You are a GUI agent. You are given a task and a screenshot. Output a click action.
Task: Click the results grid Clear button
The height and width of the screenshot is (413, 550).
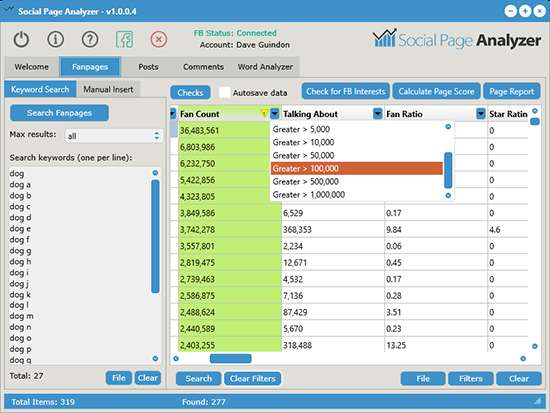[519, 379]
